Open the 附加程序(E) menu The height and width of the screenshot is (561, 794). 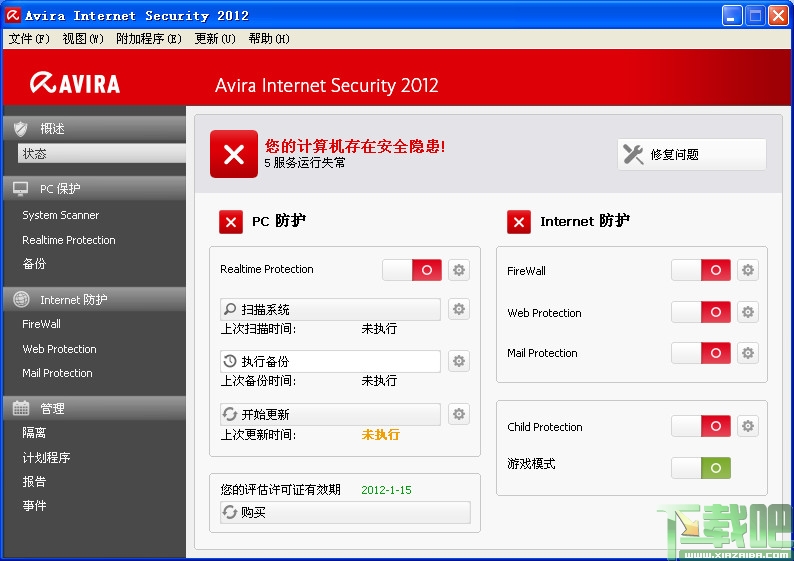(x=148, y=38)
